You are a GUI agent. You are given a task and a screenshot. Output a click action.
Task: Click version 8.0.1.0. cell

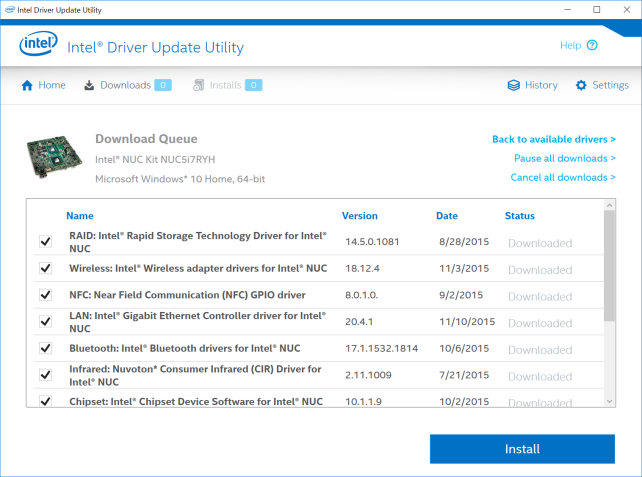click(362, 295)
